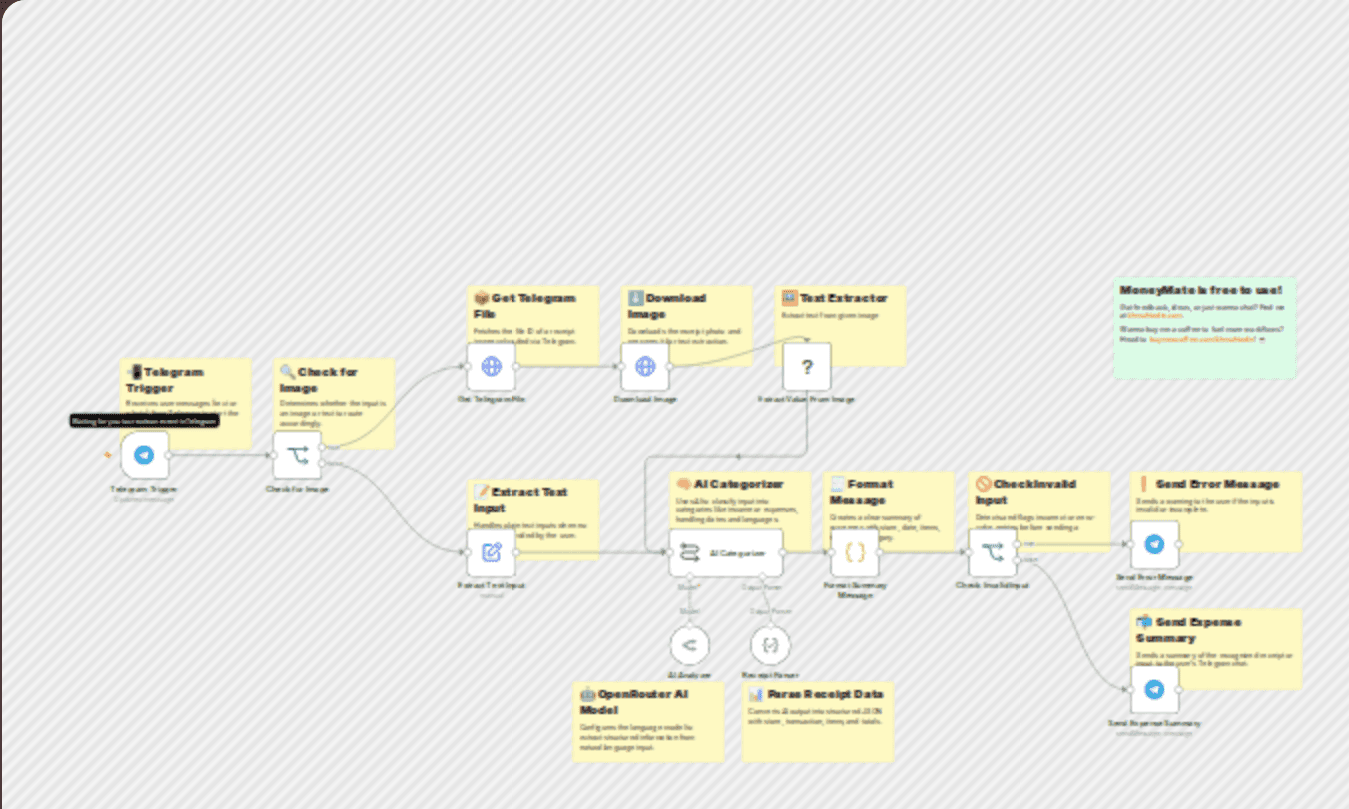Open the Send Expense Summary Telegram node
The image size is (1349, 809).
1155,690
